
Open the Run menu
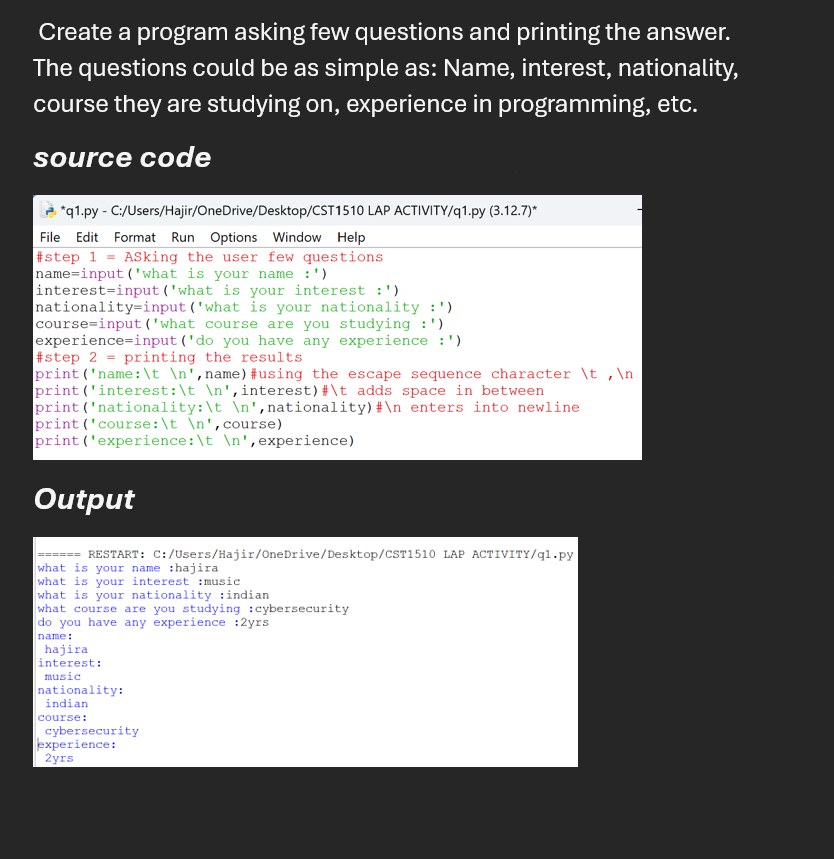[182, 237]
